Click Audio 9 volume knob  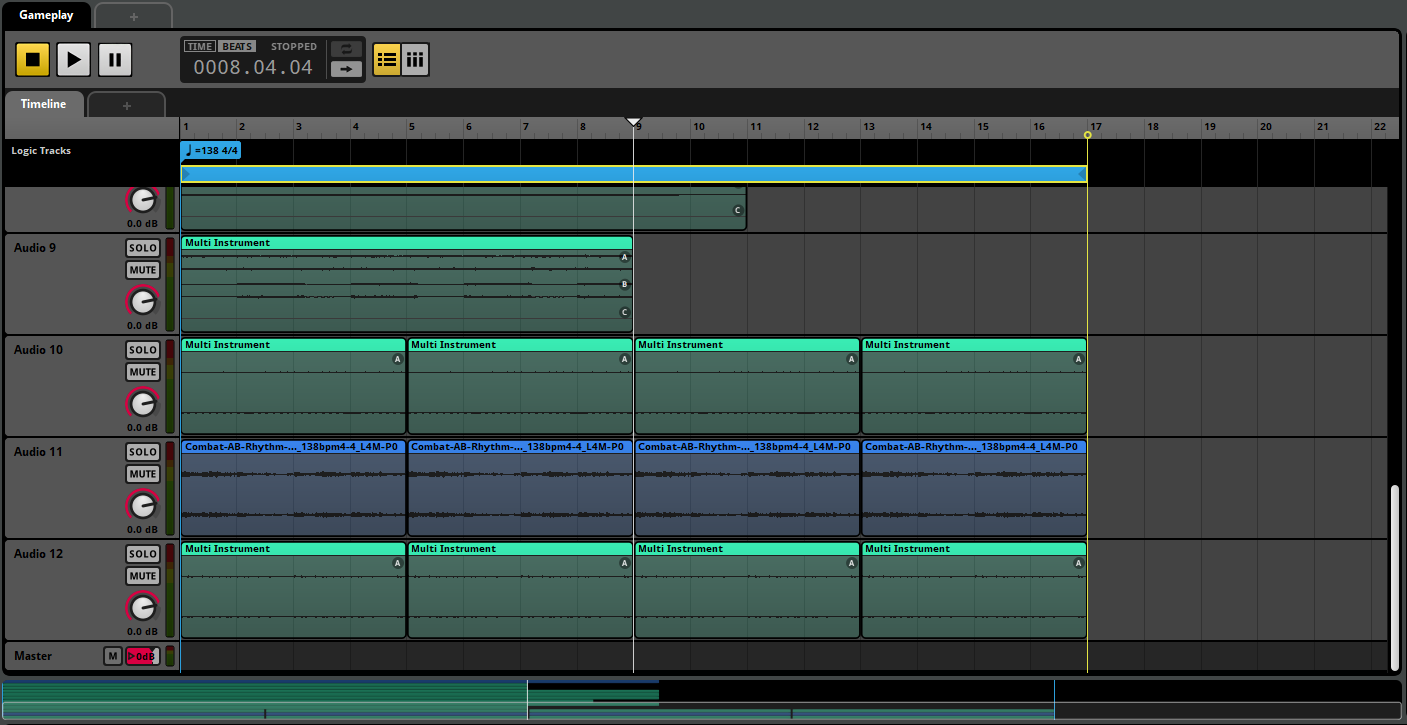(143, 300)
